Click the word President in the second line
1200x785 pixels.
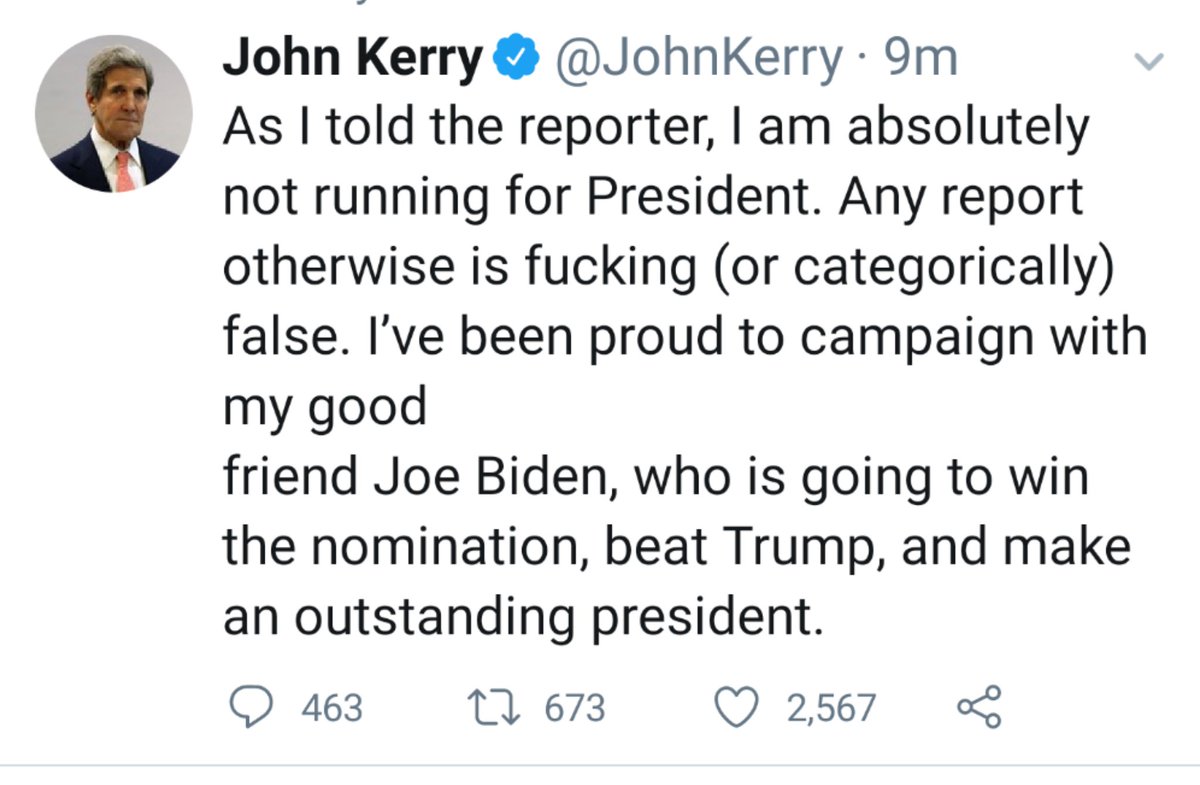pos(693,198)
